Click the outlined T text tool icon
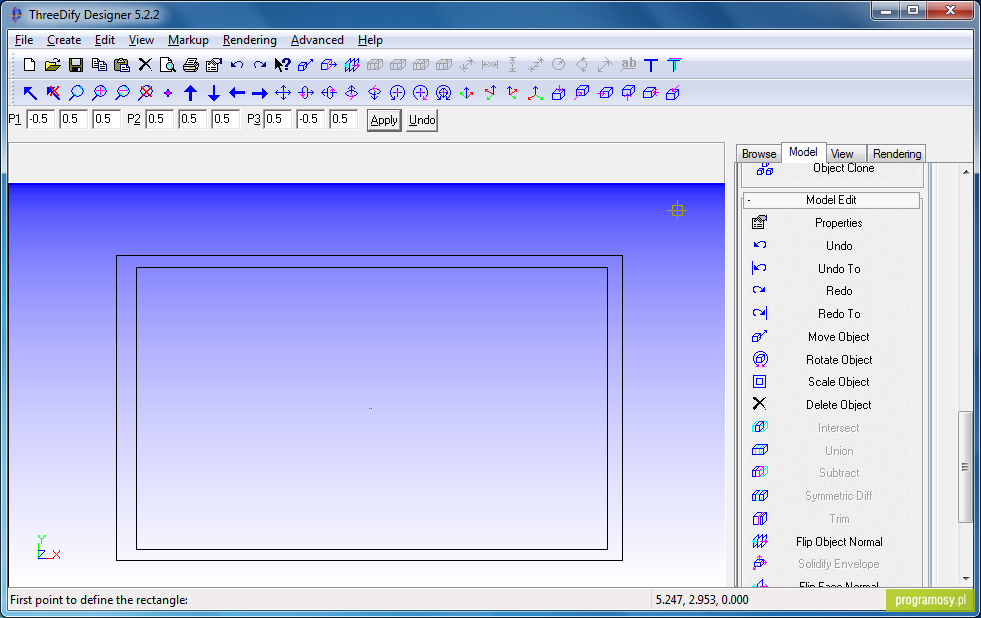Viewport: 981px width, 618px height. [674, 64]
